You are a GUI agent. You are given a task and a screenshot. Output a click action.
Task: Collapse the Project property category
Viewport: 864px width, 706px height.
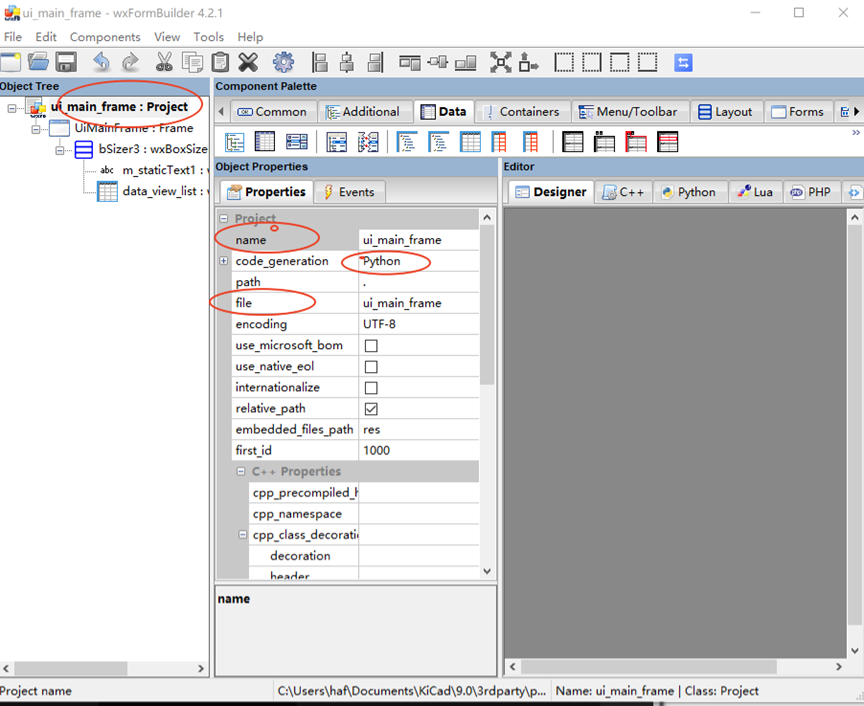click(224, 218)
